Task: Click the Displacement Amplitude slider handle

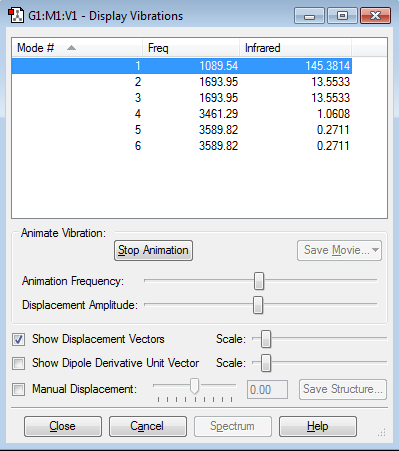Action: [x=258, y=305]
